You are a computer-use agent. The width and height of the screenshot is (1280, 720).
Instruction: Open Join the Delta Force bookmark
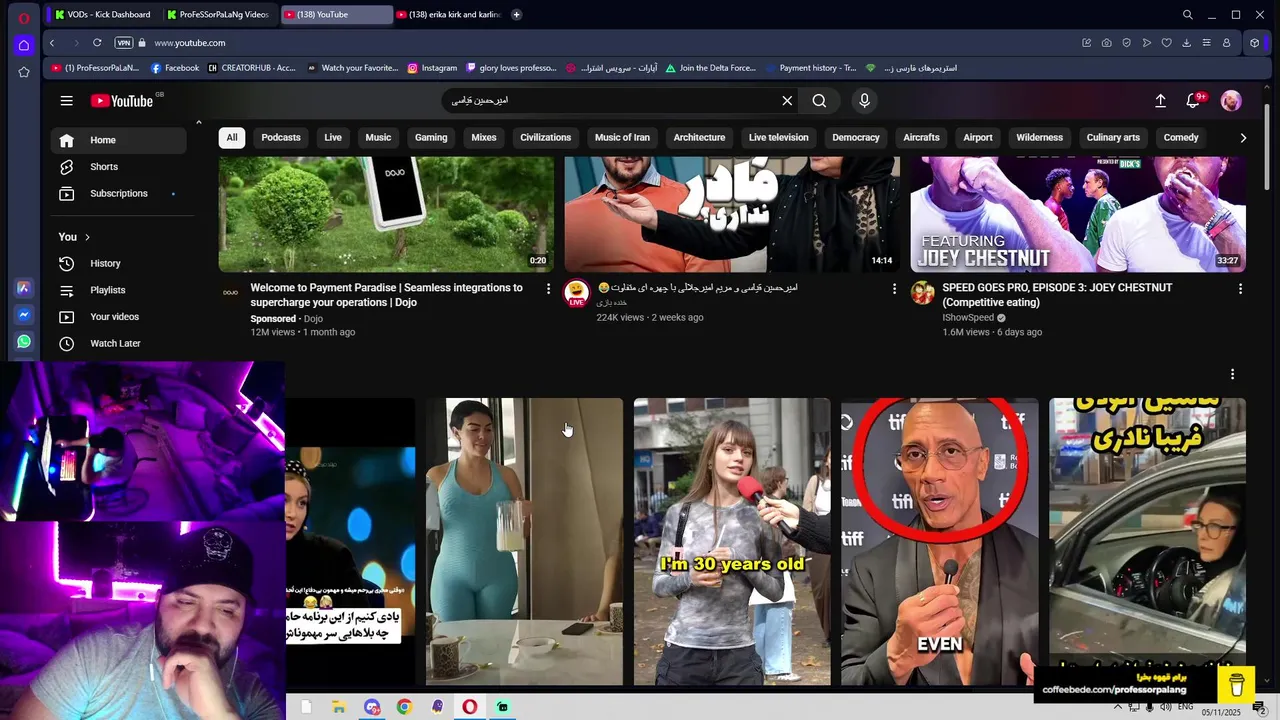tap(711, 68)
